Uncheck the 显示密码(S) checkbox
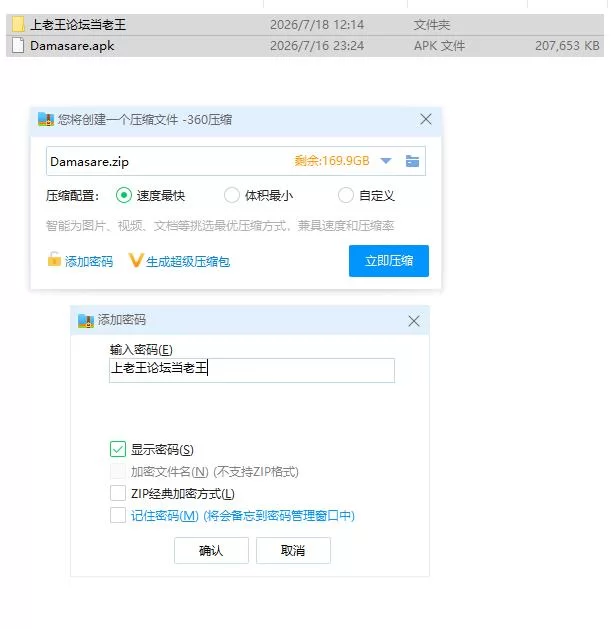 (118, 449)
